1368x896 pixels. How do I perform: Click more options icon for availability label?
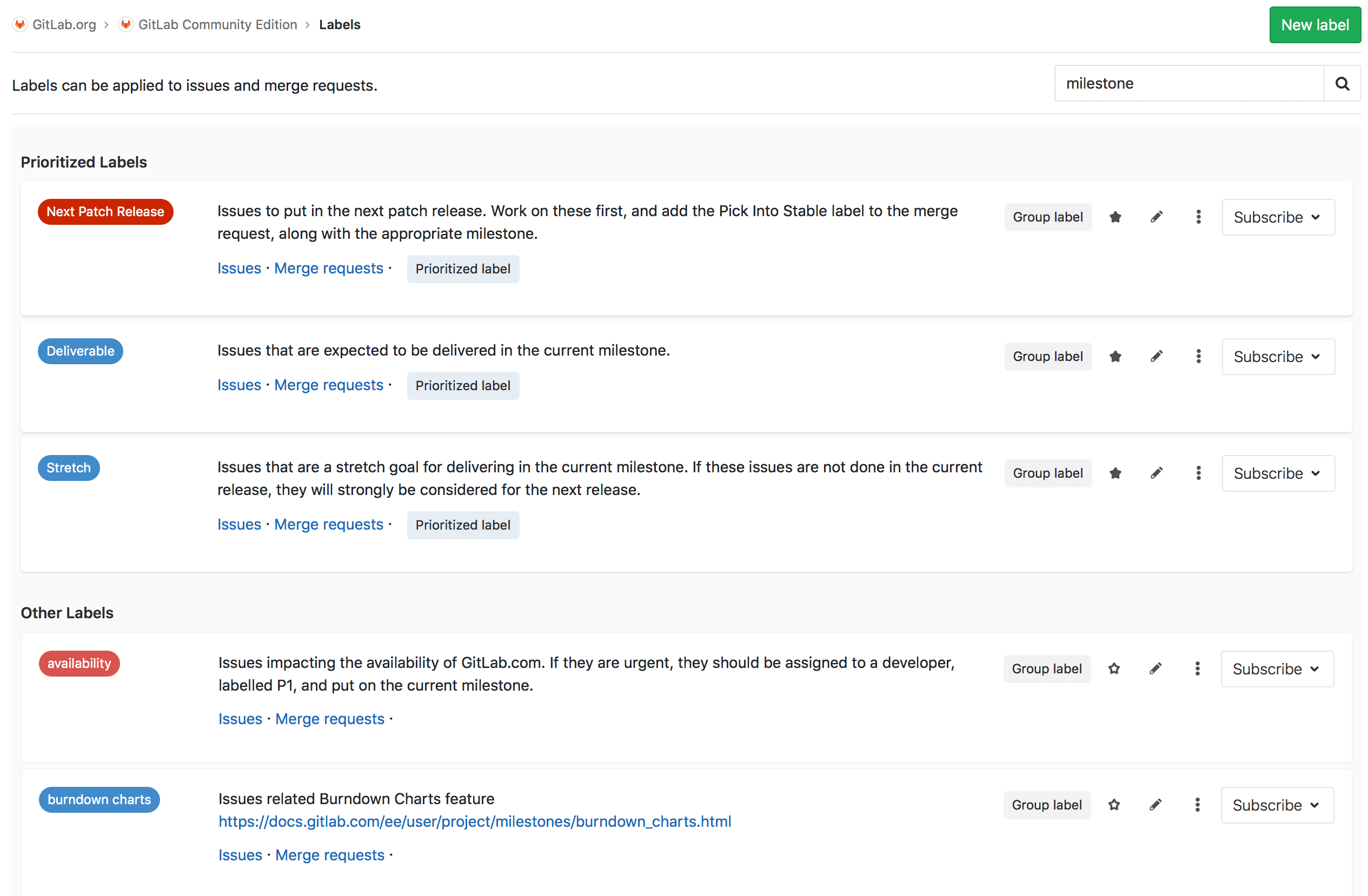tap(1197, 669)
